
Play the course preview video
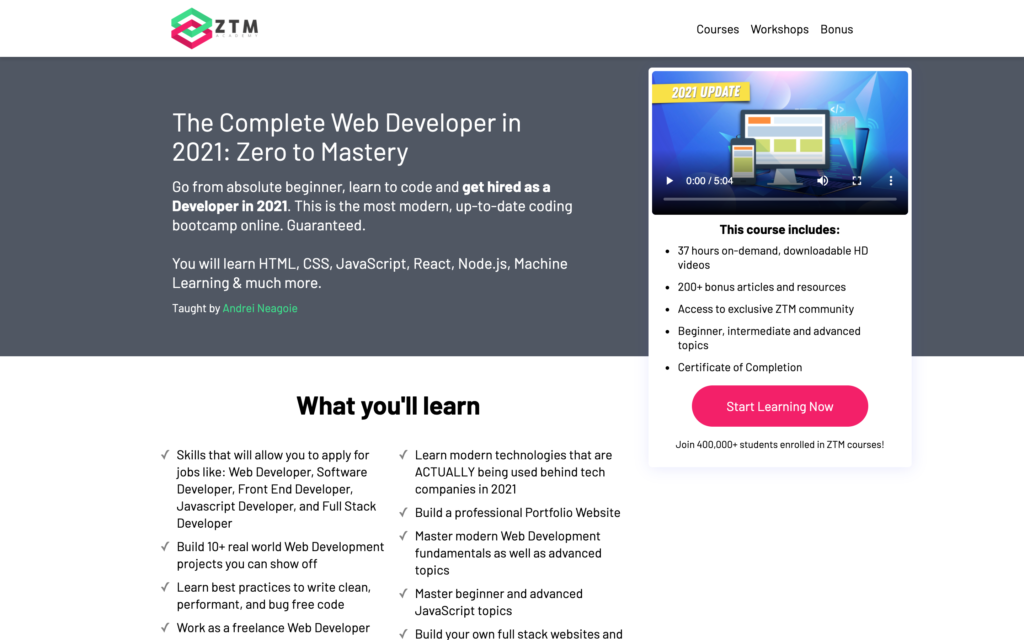coord(670,181)
